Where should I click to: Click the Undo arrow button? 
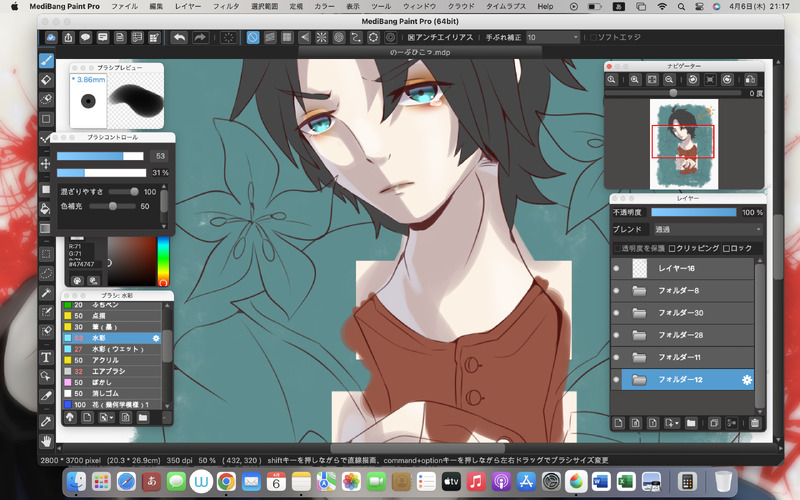(179, 37)
